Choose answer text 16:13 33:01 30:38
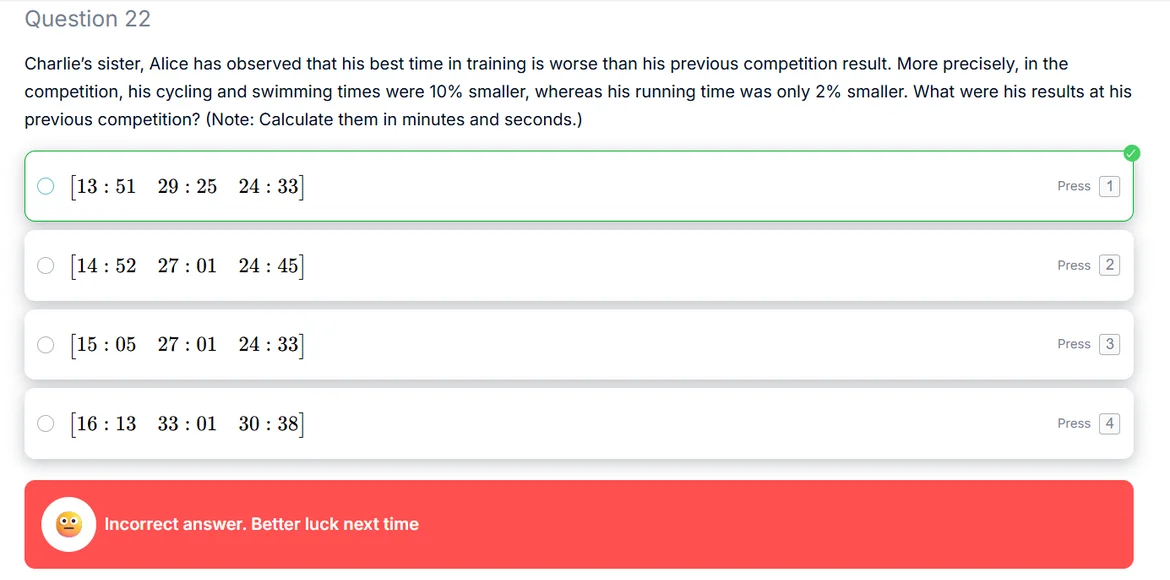This screenshot has width=1170, height=580. 187,423
